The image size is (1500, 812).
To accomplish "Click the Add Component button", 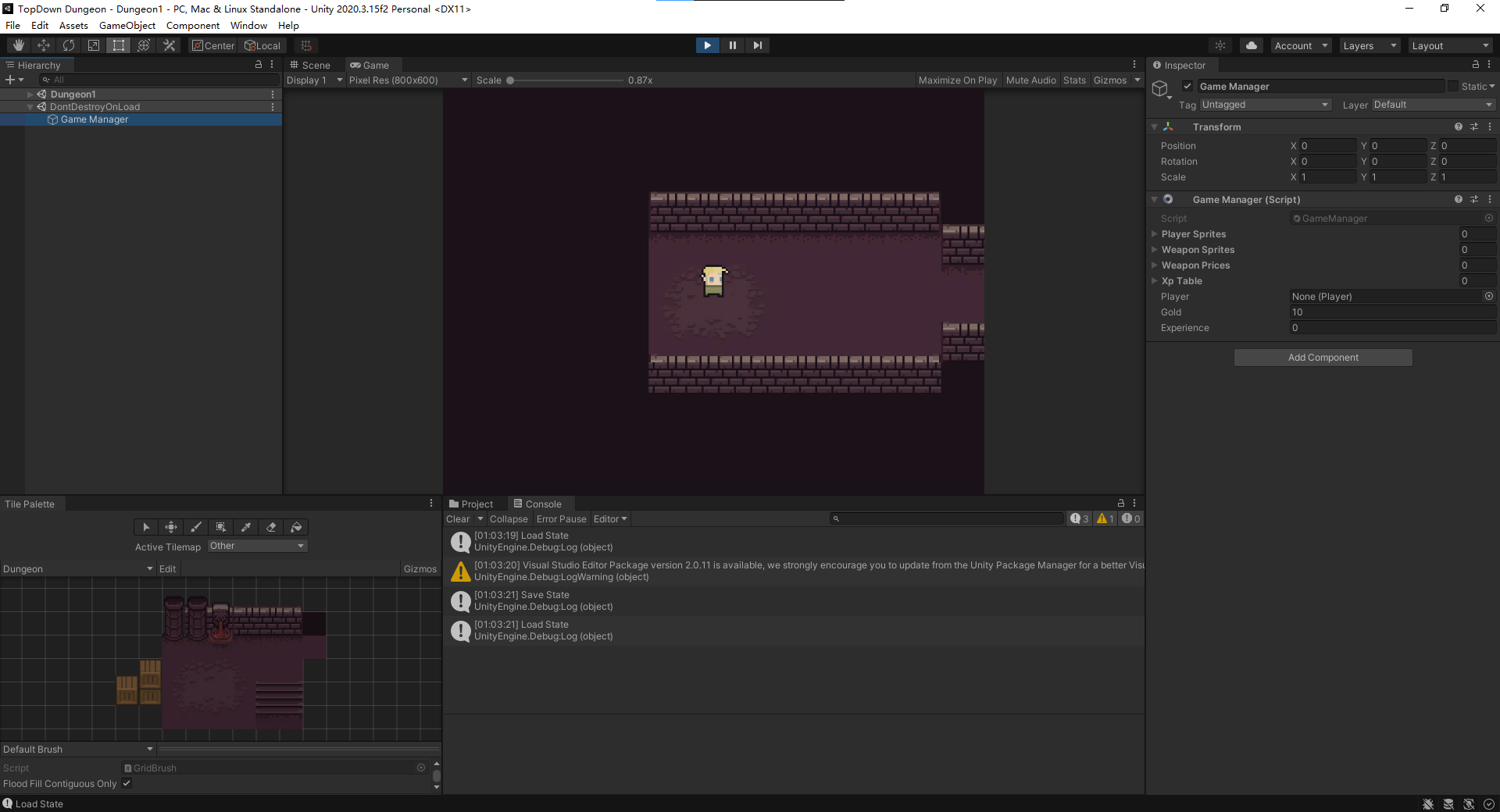I will point(1323,358).
